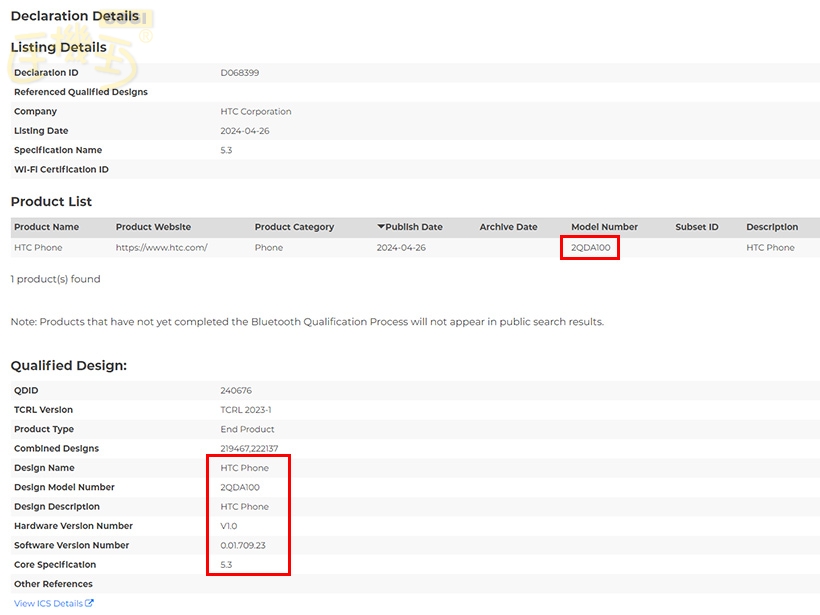Click Combined Designs value 219467,222137

(249, 448)
